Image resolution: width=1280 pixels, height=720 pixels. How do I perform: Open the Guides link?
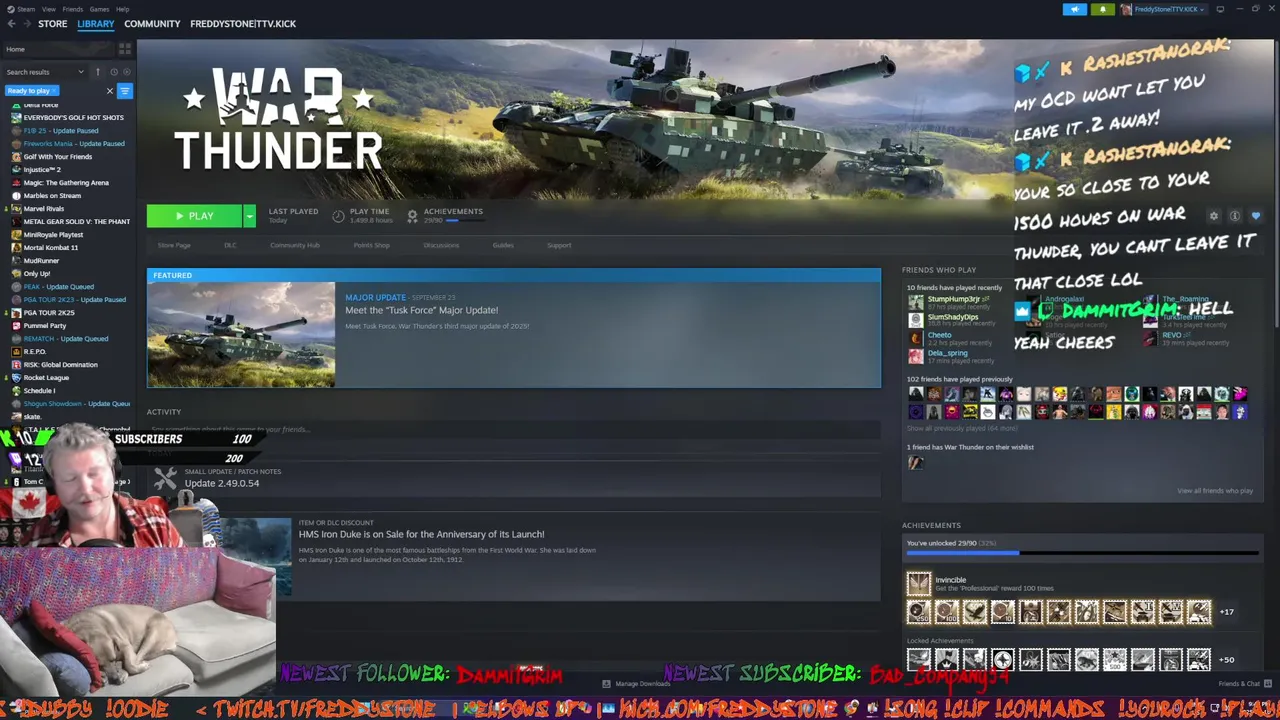[503, 245]
